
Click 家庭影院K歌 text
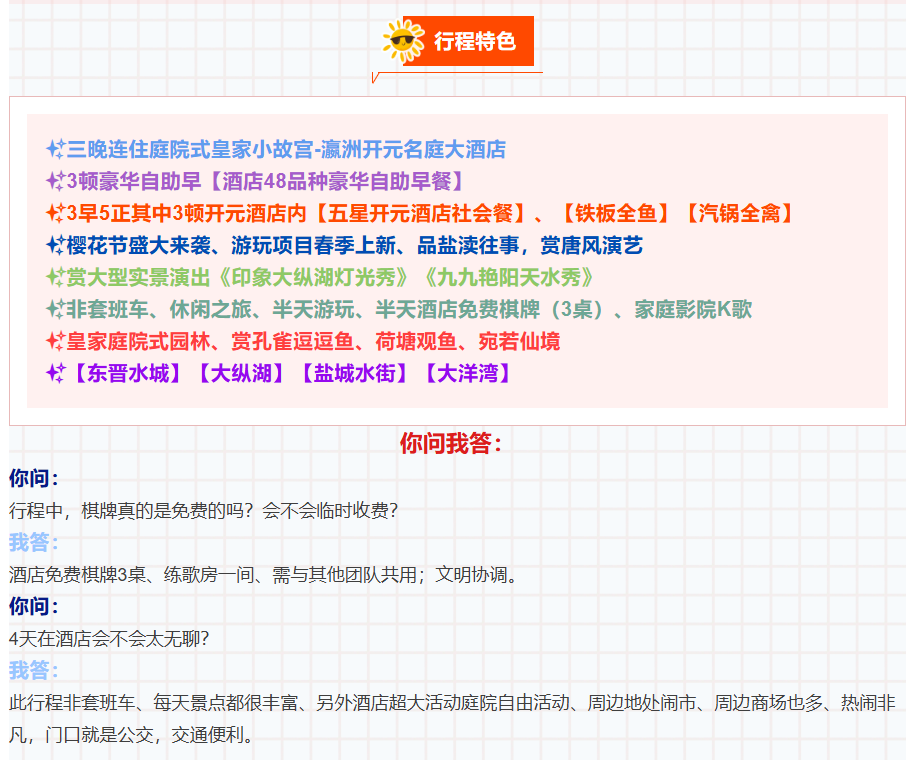coord(693,309)
